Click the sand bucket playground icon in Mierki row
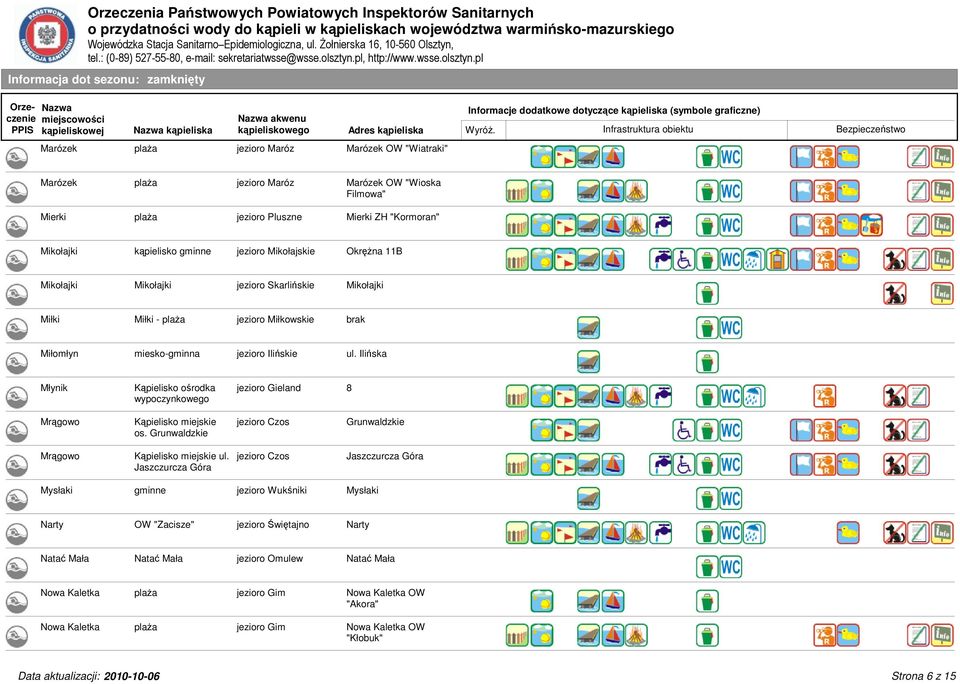The height and width of the screenshot is (684, 960). tap(871, 225)
